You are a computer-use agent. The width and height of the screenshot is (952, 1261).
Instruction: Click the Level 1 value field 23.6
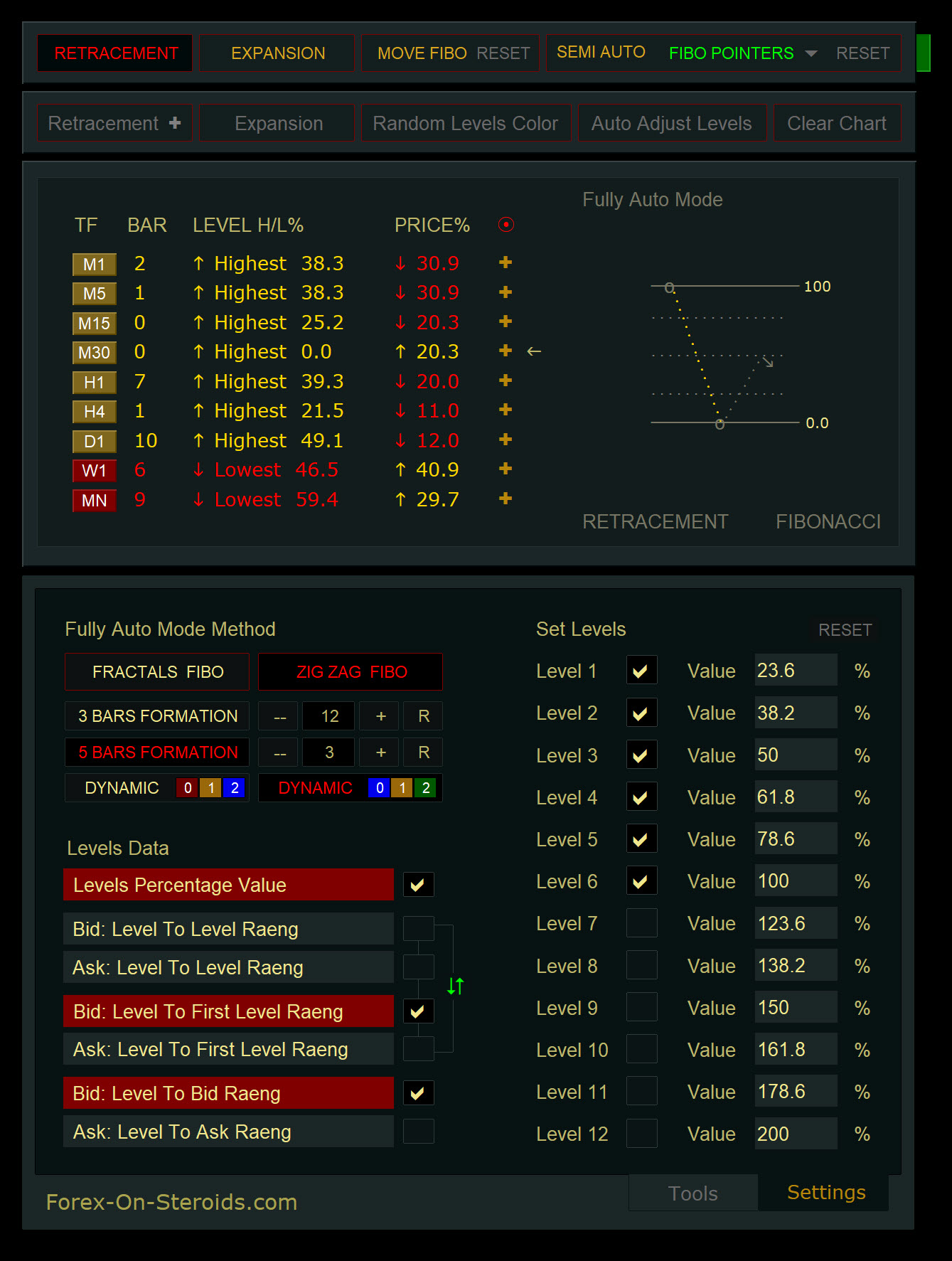(x=795, y=671)
